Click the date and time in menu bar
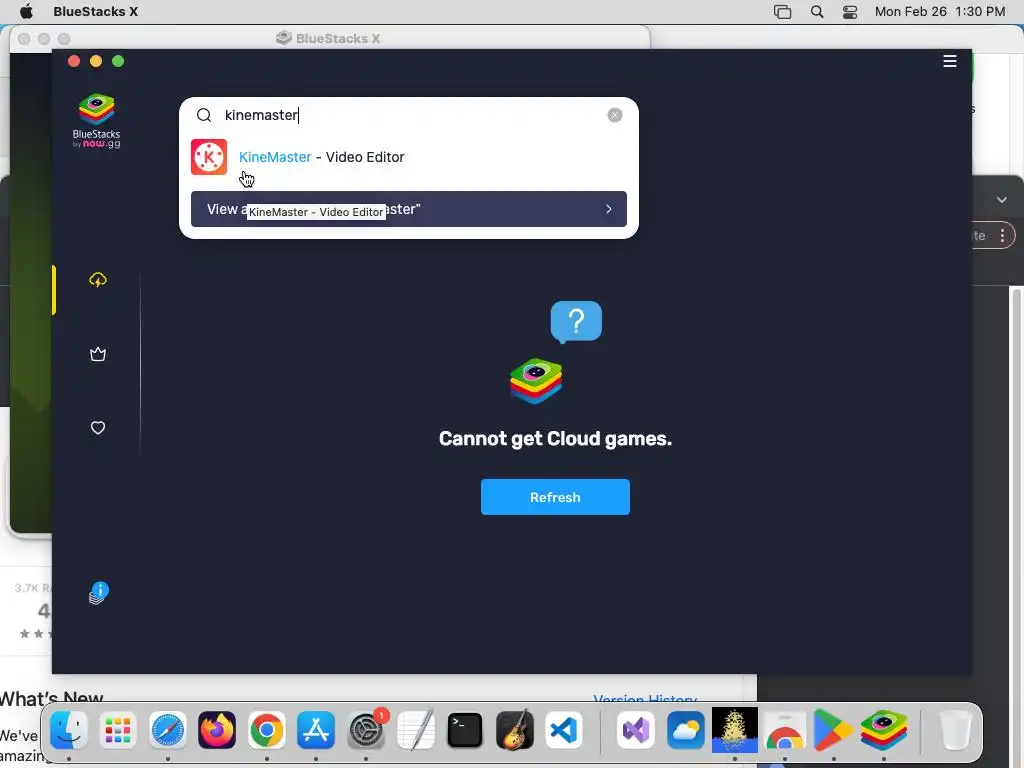Viewport: 1024px width, 768px height. tap(940, 12)
